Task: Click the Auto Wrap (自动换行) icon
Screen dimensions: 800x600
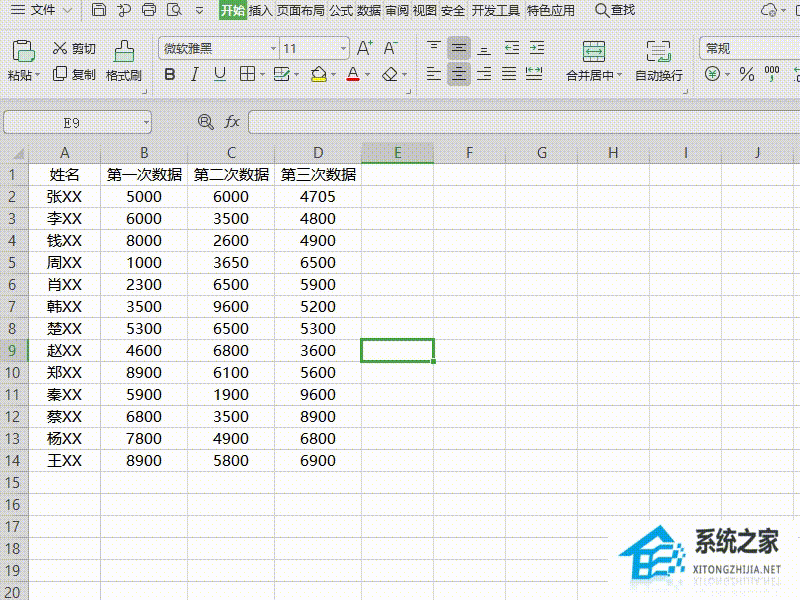Action: click(x=658, y=52)
